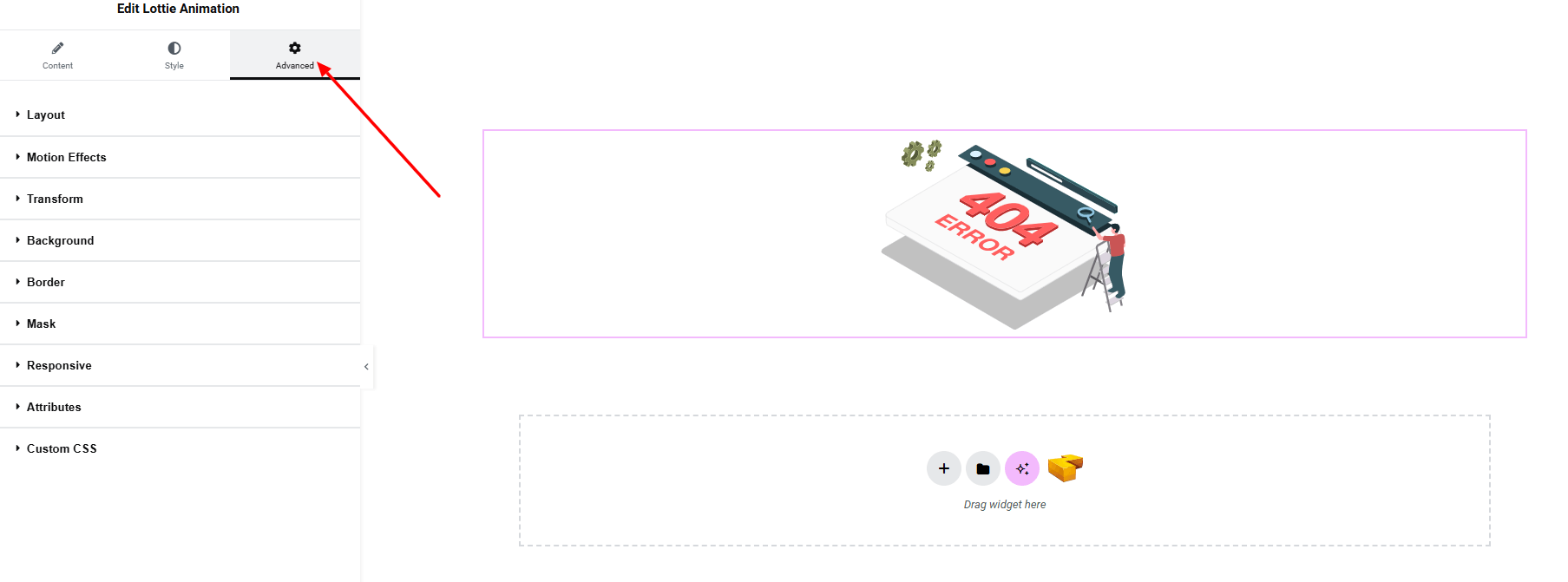The image size is (1568, 582).
Task: Click the Content tab pencil icon
Action: click(x=57, y=48)
